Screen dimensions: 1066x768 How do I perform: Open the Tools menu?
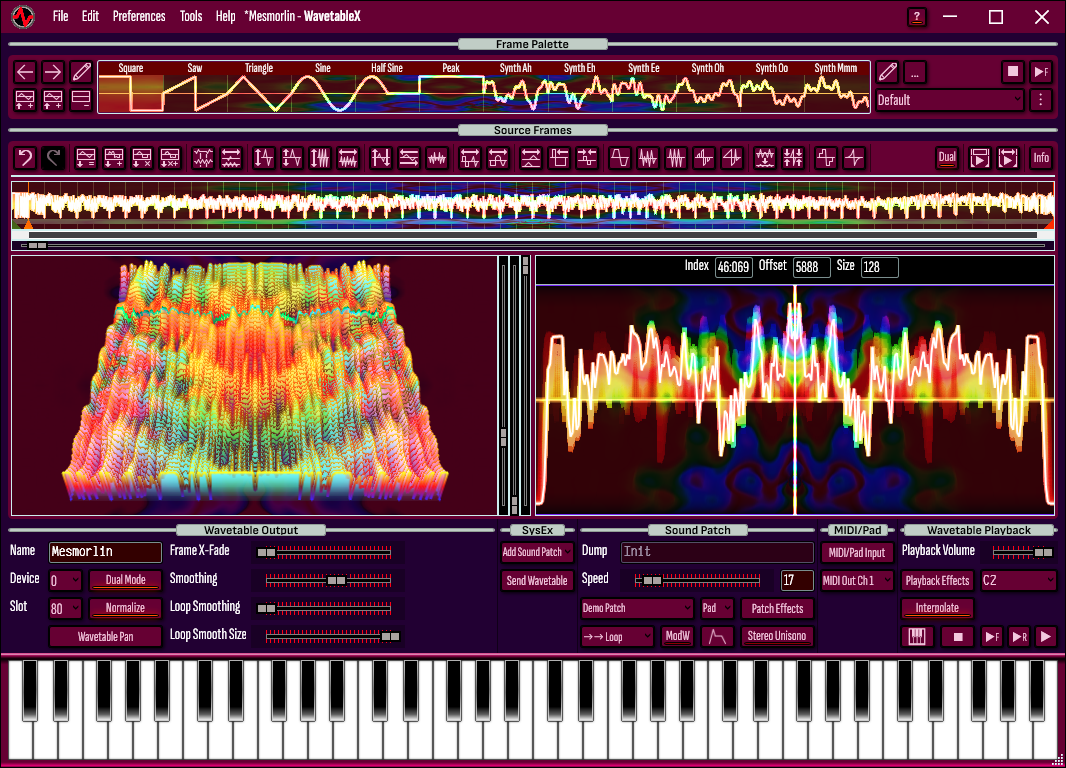tap(191, 16)
